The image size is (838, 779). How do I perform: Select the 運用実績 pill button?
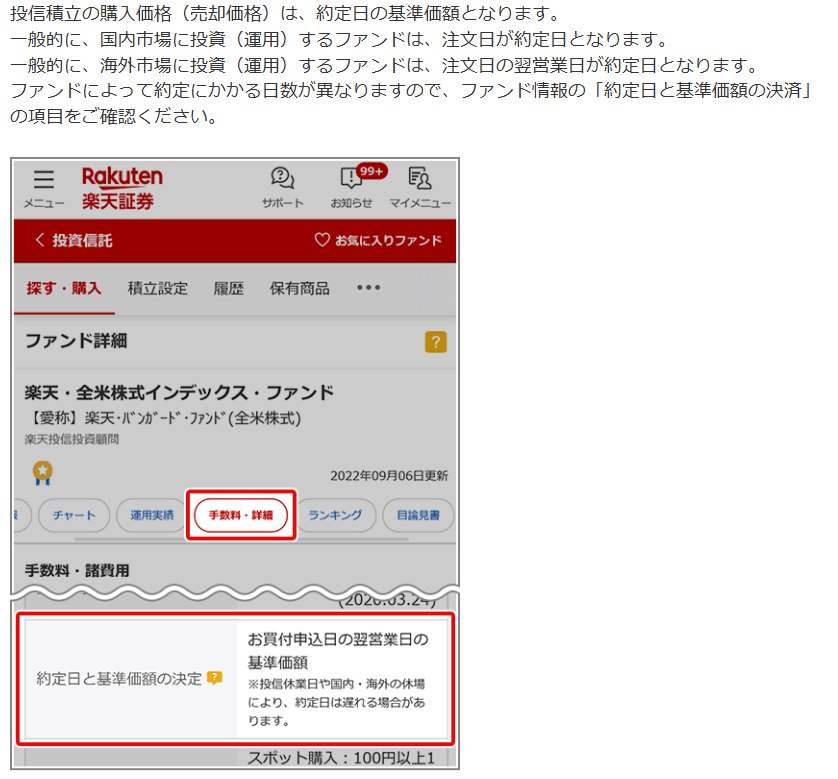(150, 515)
